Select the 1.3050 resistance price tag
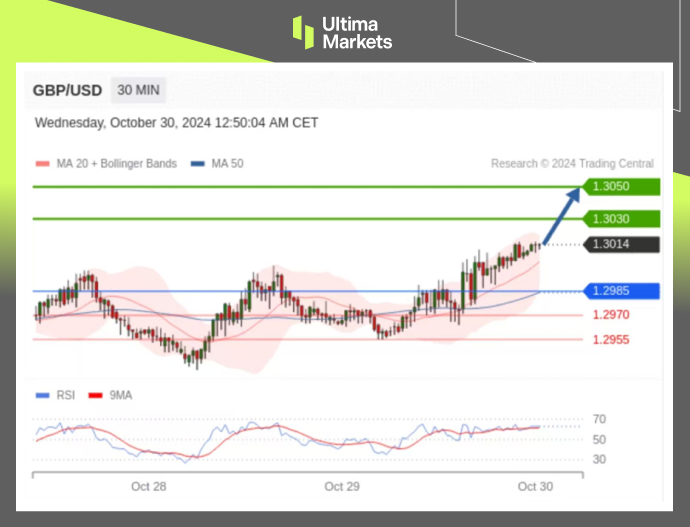Screen dimensions: 690x527 621,187
